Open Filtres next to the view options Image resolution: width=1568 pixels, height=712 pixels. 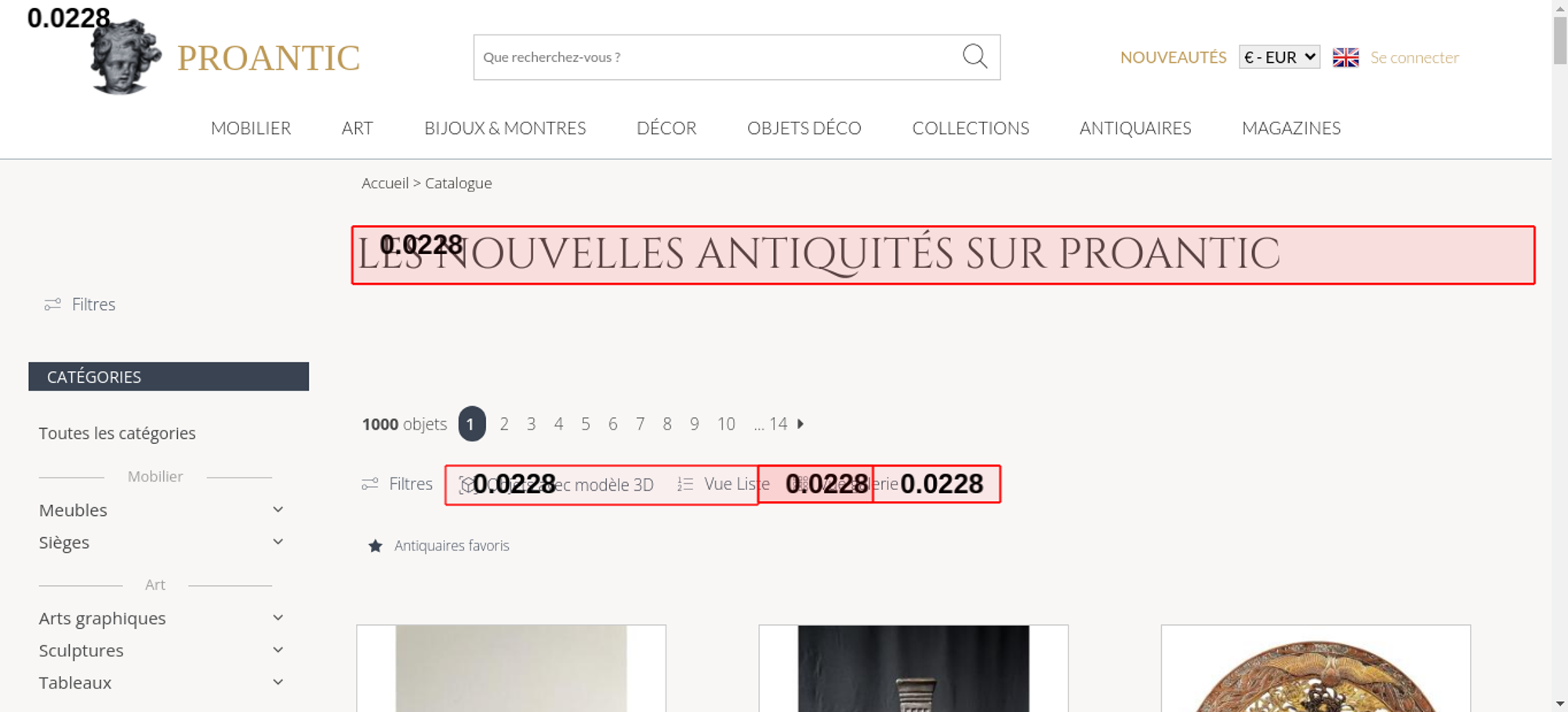click(x=397, y=485)
